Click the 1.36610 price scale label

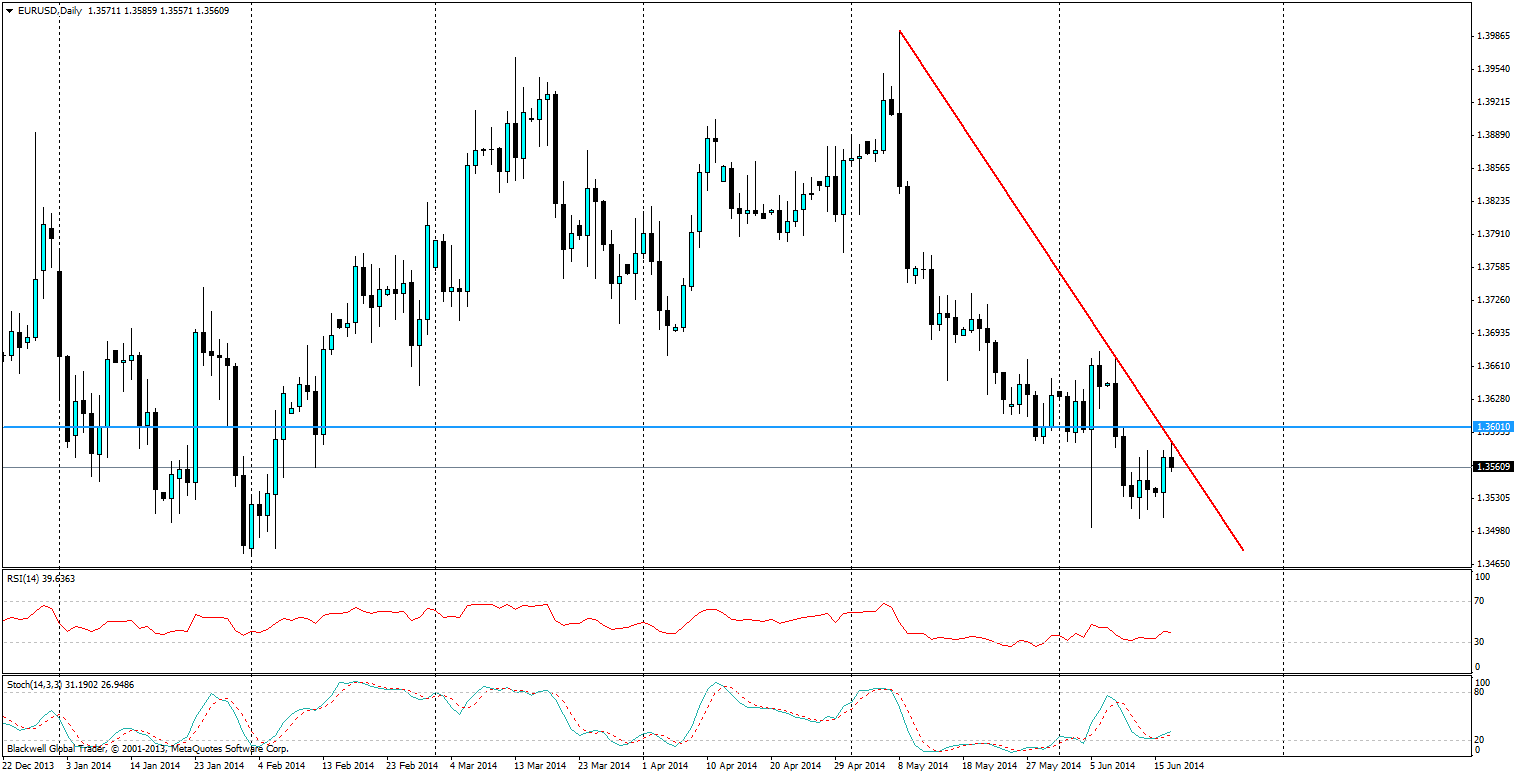click(x=1492, y=366)
